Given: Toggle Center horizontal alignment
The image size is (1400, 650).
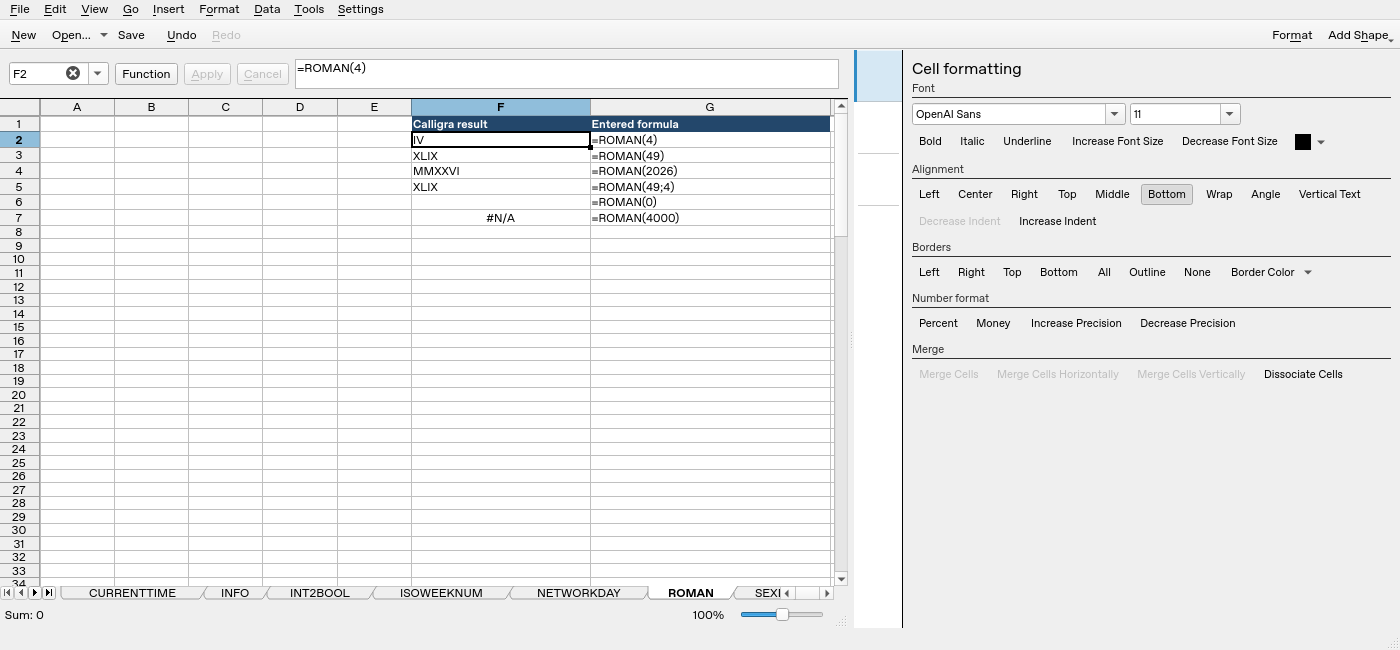Looking at the screenshot, I should point(975,194).
